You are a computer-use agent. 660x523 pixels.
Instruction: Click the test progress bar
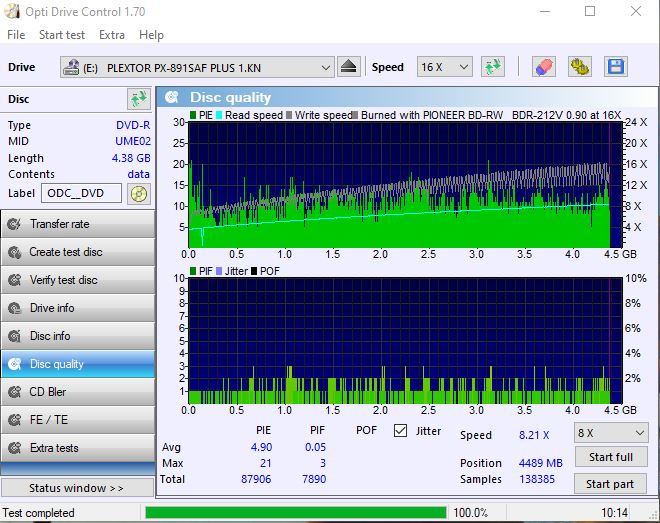(x=295, y=513)
